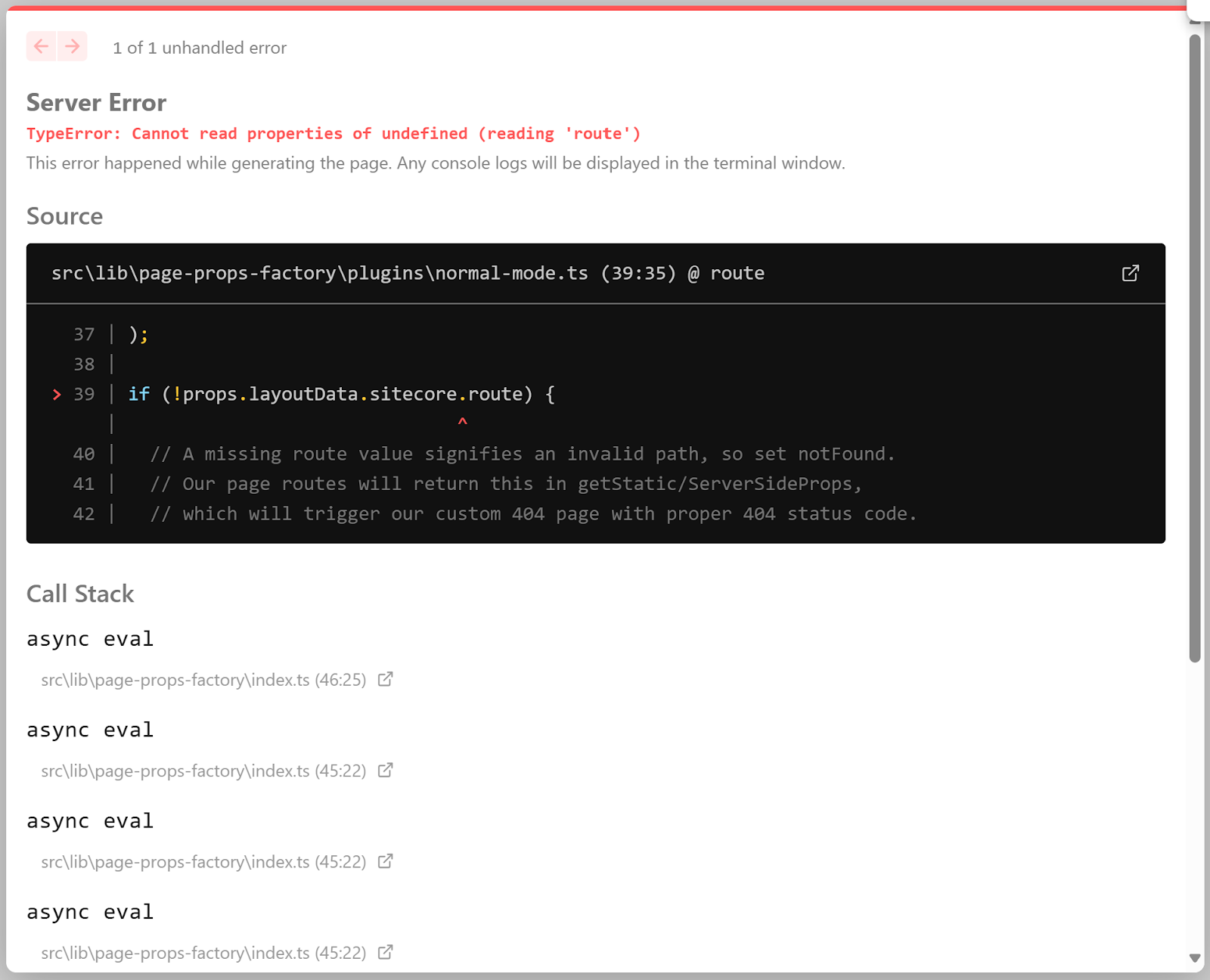Select the second async eval stack entry
Screen dimensions: 1210x980
[90, 730]
